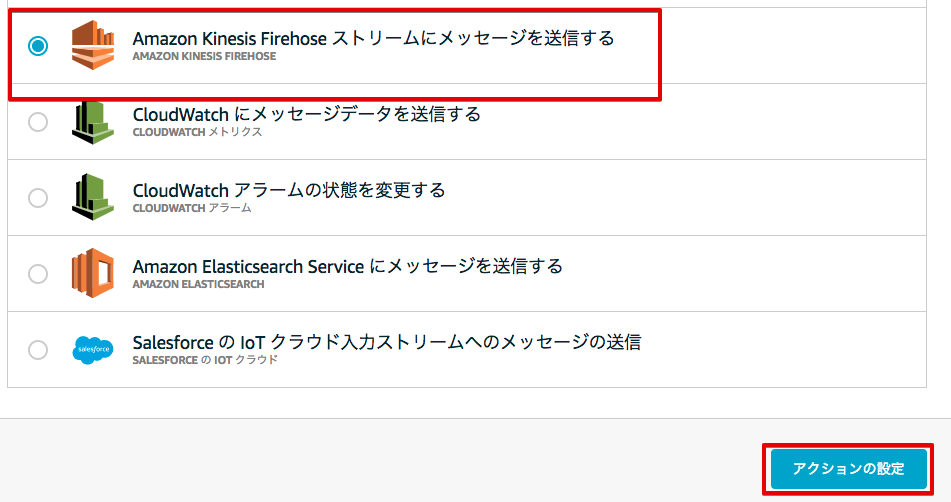Click the SALESFORCE の IOT クラウド subtitle
This screenshot has height=502, width=951.
click(x=205, y=360)
